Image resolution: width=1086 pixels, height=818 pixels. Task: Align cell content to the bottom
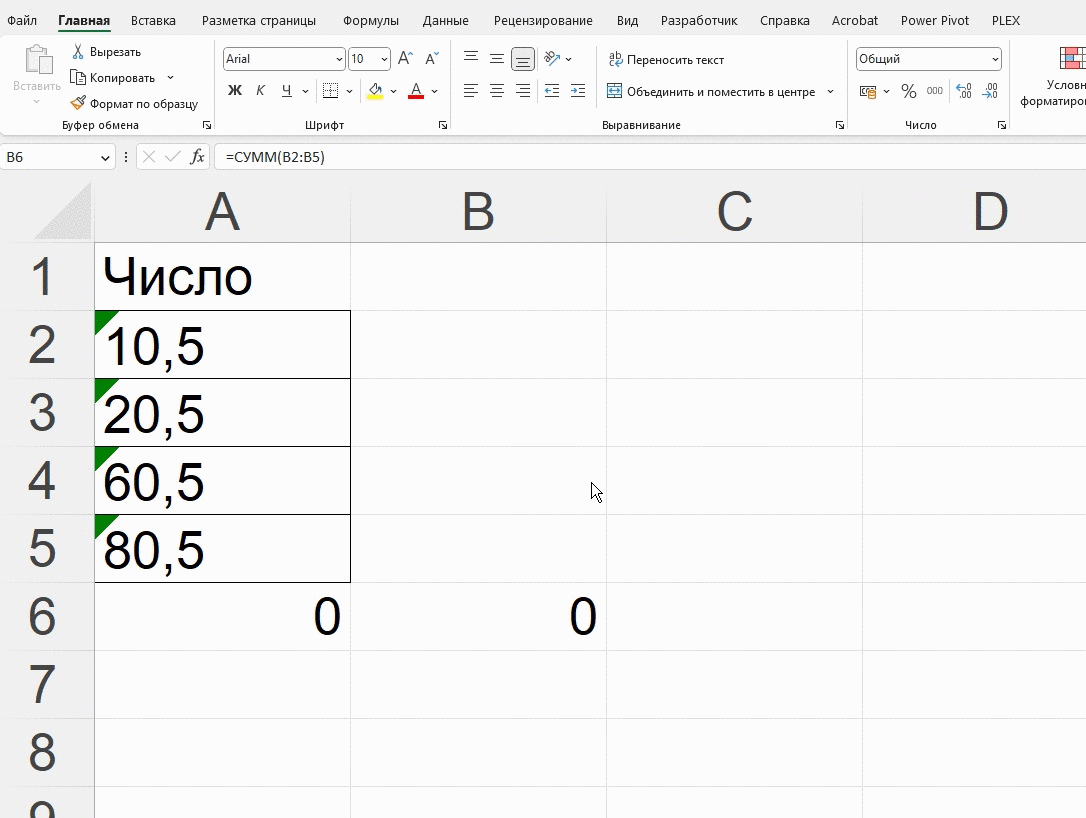(523, 59)
